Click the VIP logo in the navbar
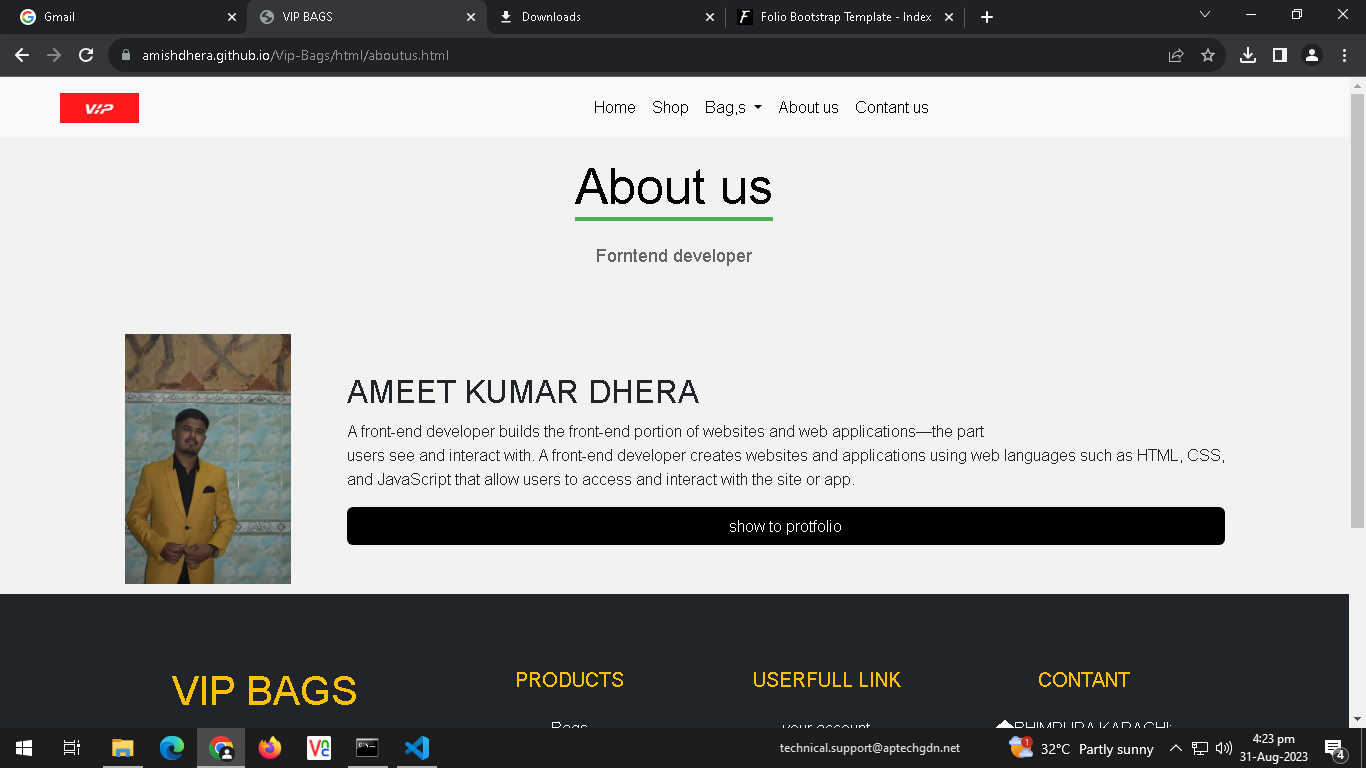The height and width of the screenshot is (768, 1366). pyautogui.click(x=99, y=107)
